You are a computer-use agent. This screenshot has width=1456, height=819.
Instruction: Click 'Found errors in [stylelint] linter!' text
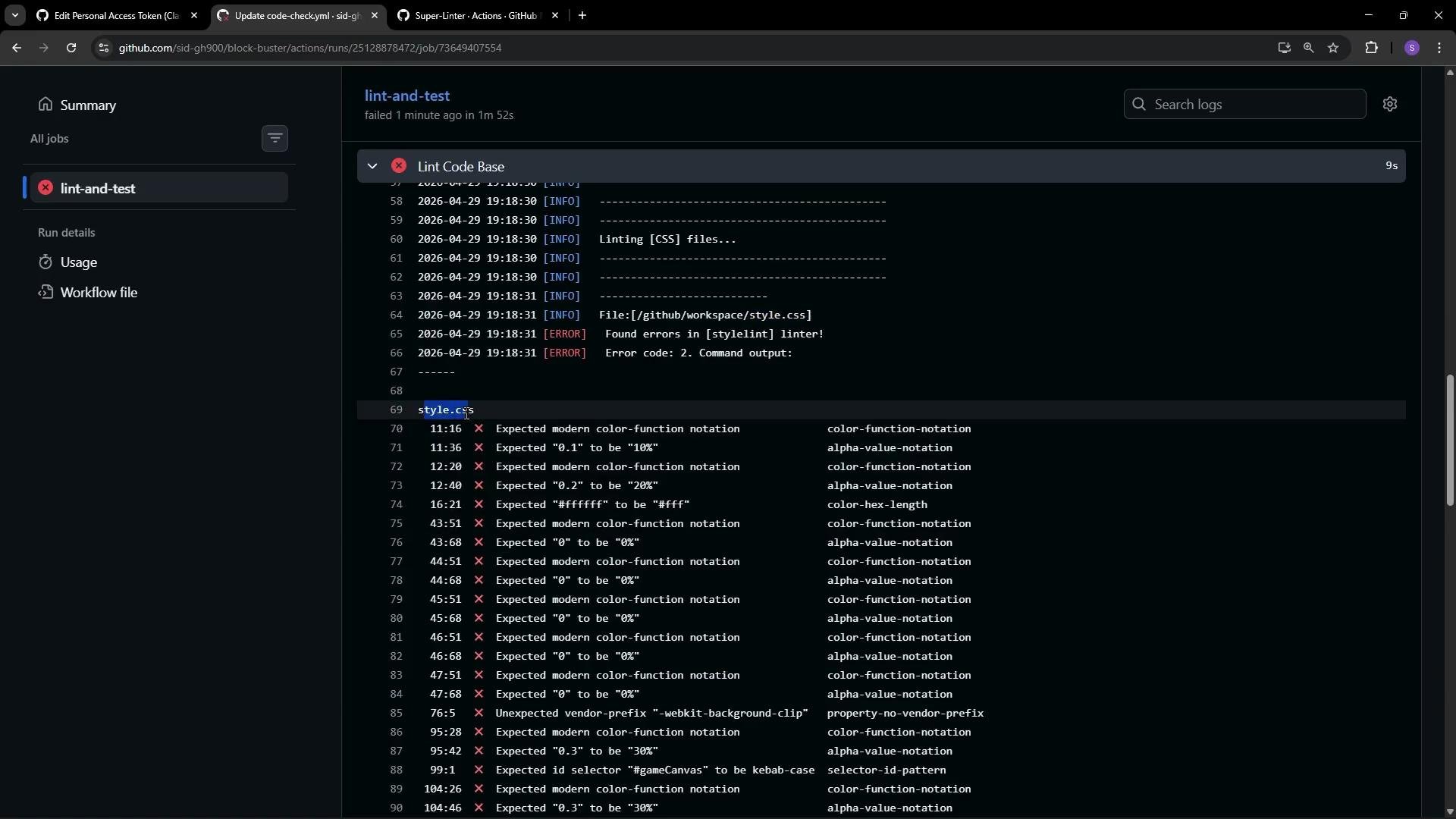[x=714, y=334]
